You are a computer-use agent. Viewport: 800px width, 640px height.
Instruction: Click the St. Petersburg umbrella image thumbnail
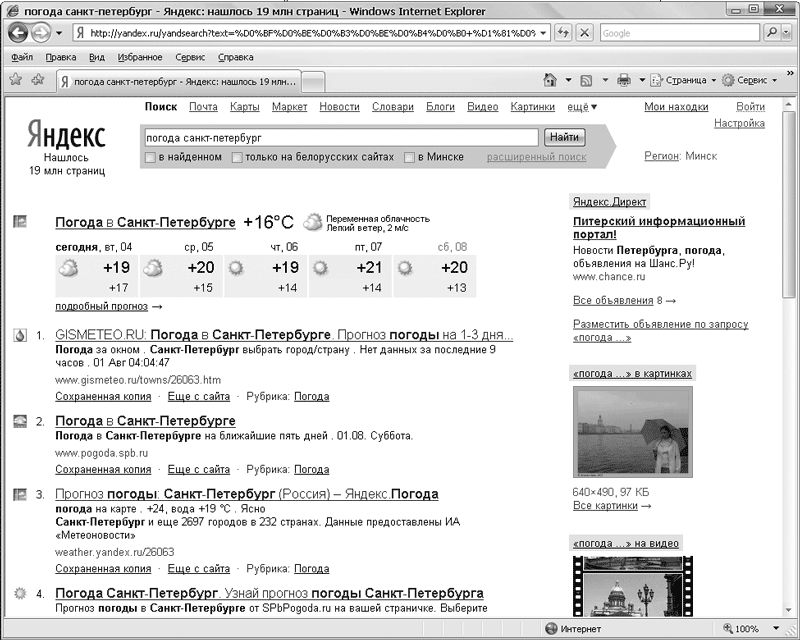click(633, 432)
